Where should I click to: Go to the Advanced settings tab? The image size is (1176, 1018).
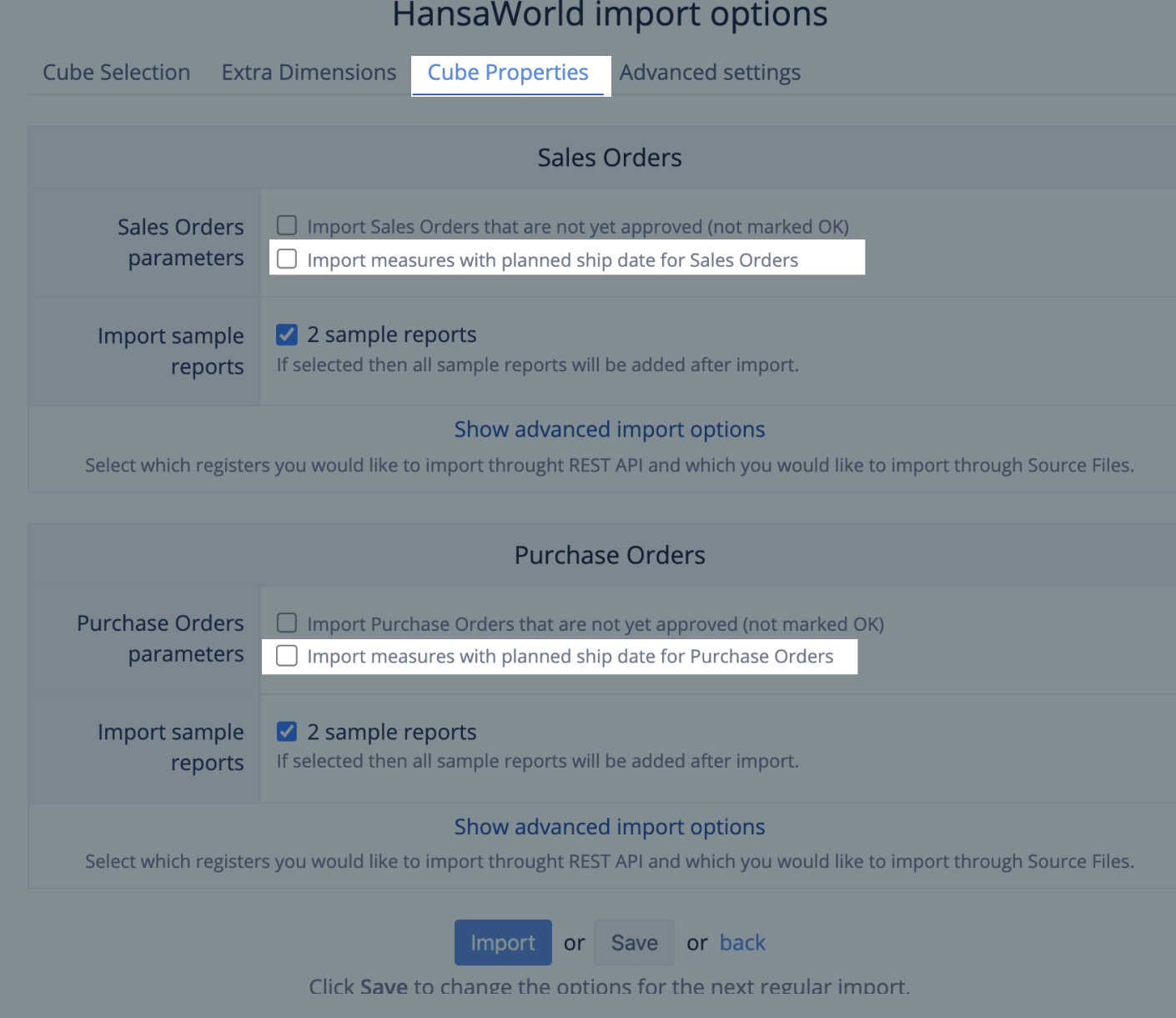click(710, 73)
